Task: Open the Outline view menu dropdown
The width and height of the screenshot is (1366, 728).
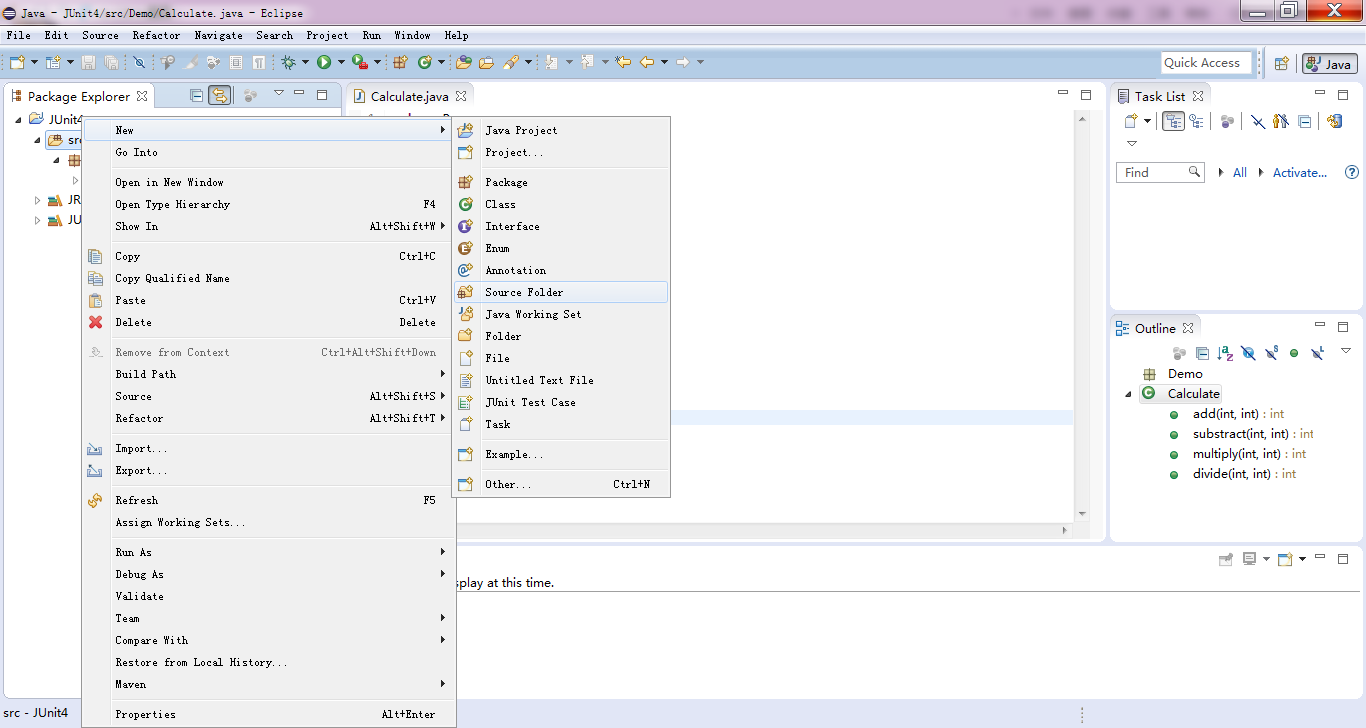Action: click(x=1346, y=351)
